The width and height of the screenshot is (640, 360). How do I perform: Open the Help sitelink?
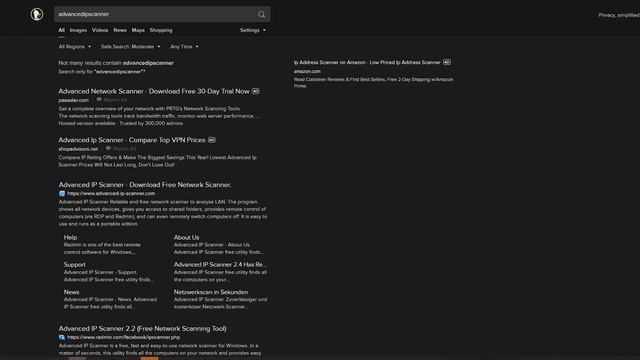70,238
